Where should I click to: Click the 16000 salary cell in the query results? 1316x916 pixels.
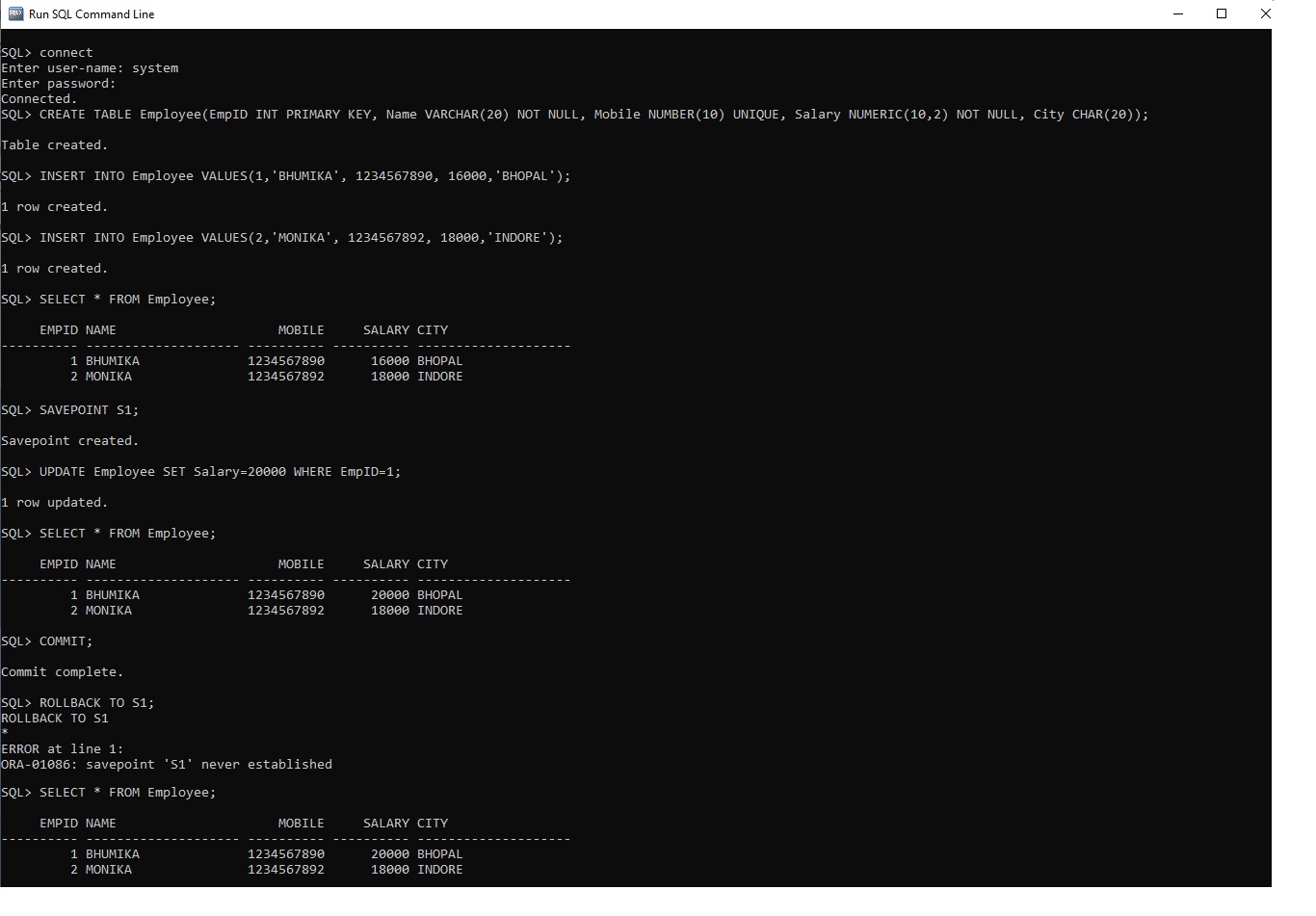(x=390, y=361)
